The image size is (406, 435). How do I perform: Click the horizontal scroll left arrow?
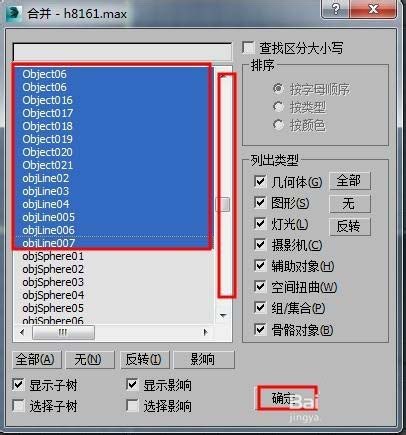tap(22, 332)
